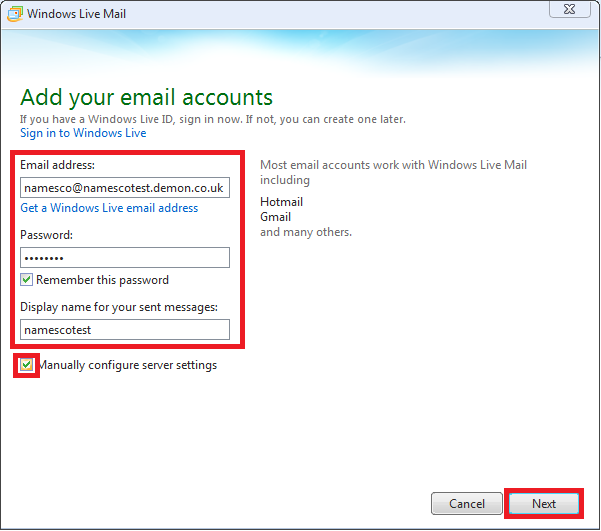
Task: Toggle the Manually configure server settings checkbox
Action: point(26,365)
